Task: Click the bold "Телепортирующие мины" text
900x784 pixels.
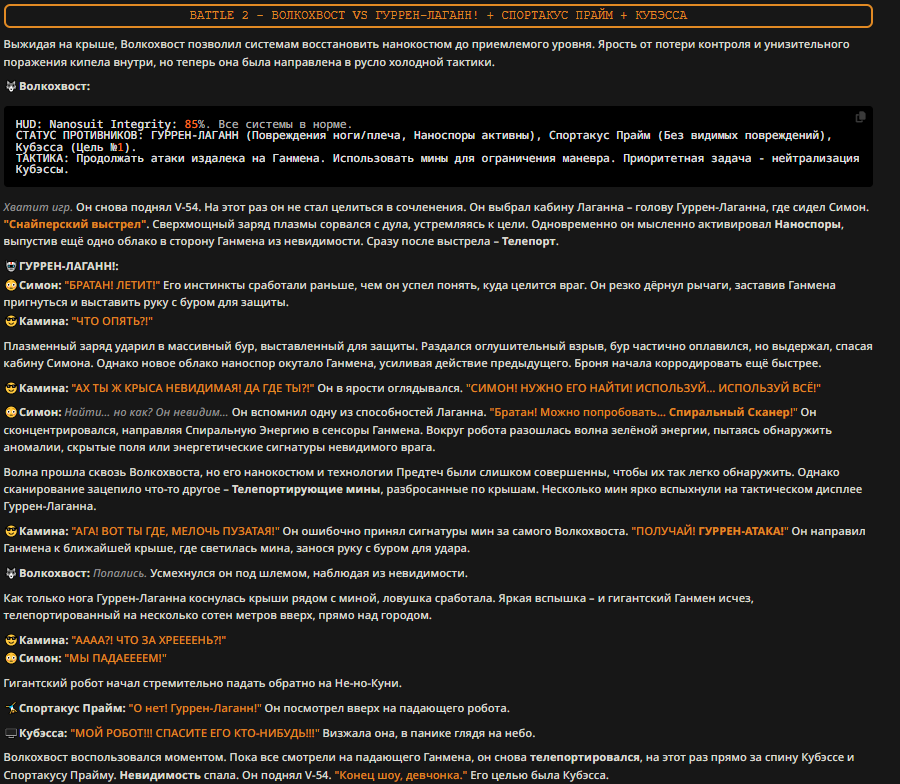Action: pyautogui.click(x=306, y=490)
